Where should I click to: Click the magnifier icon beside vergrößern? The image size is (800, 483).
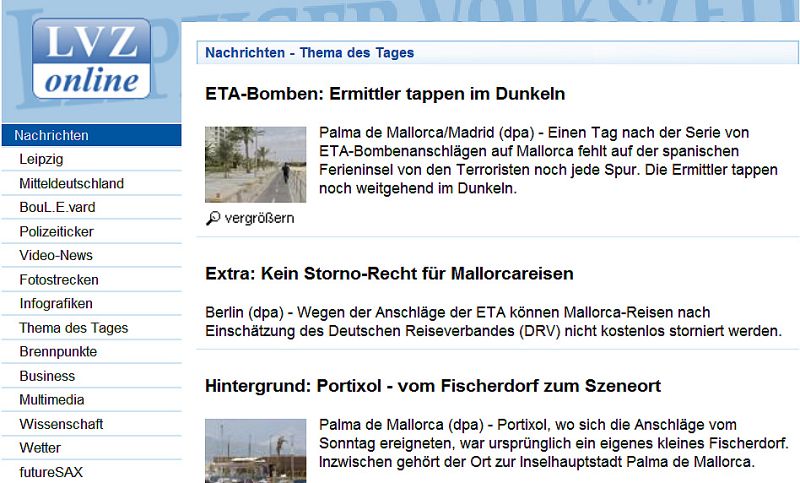213,218
